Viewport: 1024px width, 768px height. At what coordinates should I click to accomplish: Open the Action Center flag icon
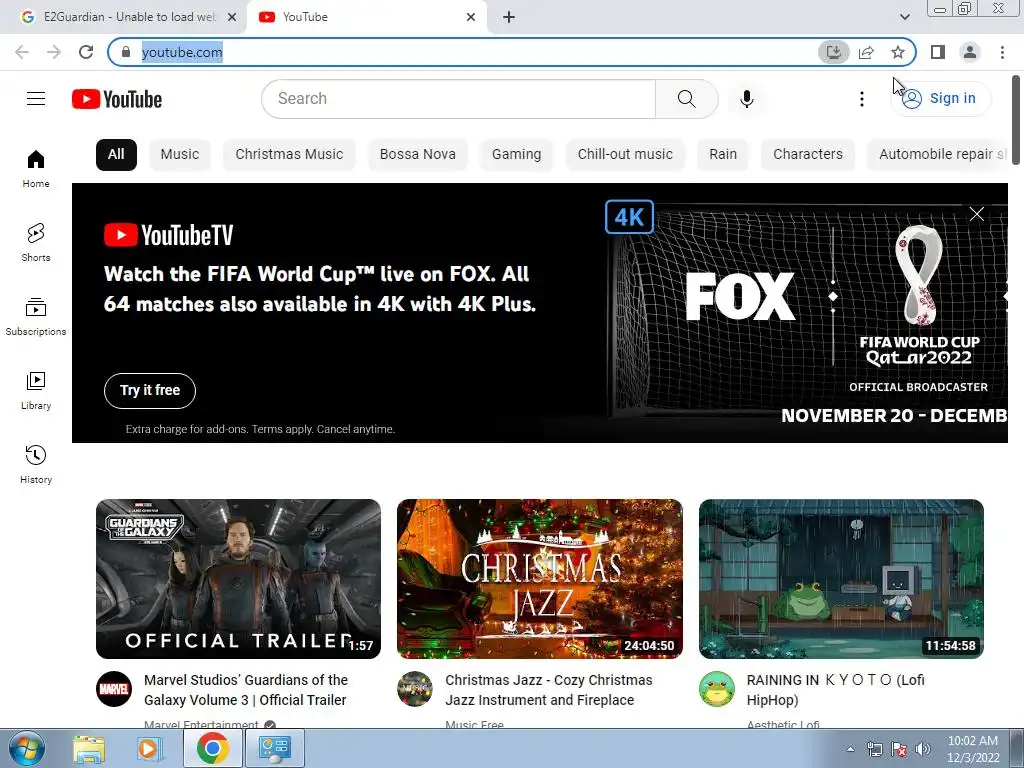click(x=899, y=749)
